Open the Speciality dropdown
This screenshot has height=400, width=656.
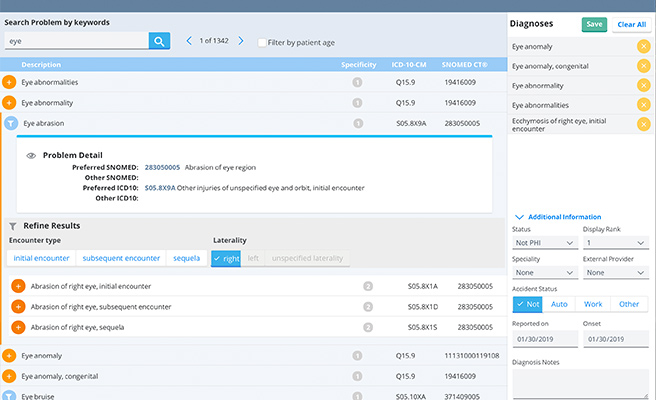pyautogui.click(x=545, y=272)
